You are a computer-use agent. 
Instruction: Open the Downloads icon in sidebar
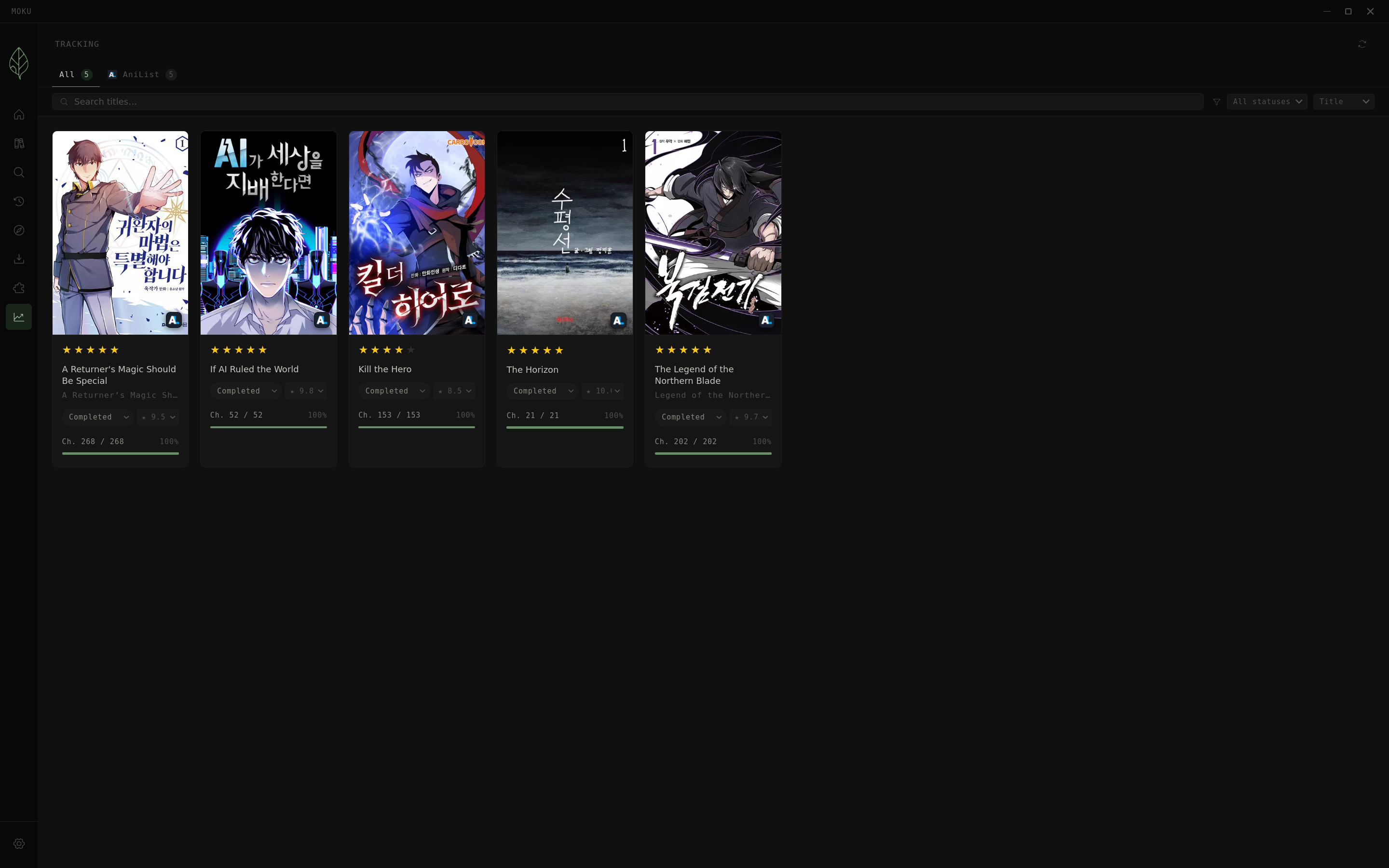coord(19,259)
